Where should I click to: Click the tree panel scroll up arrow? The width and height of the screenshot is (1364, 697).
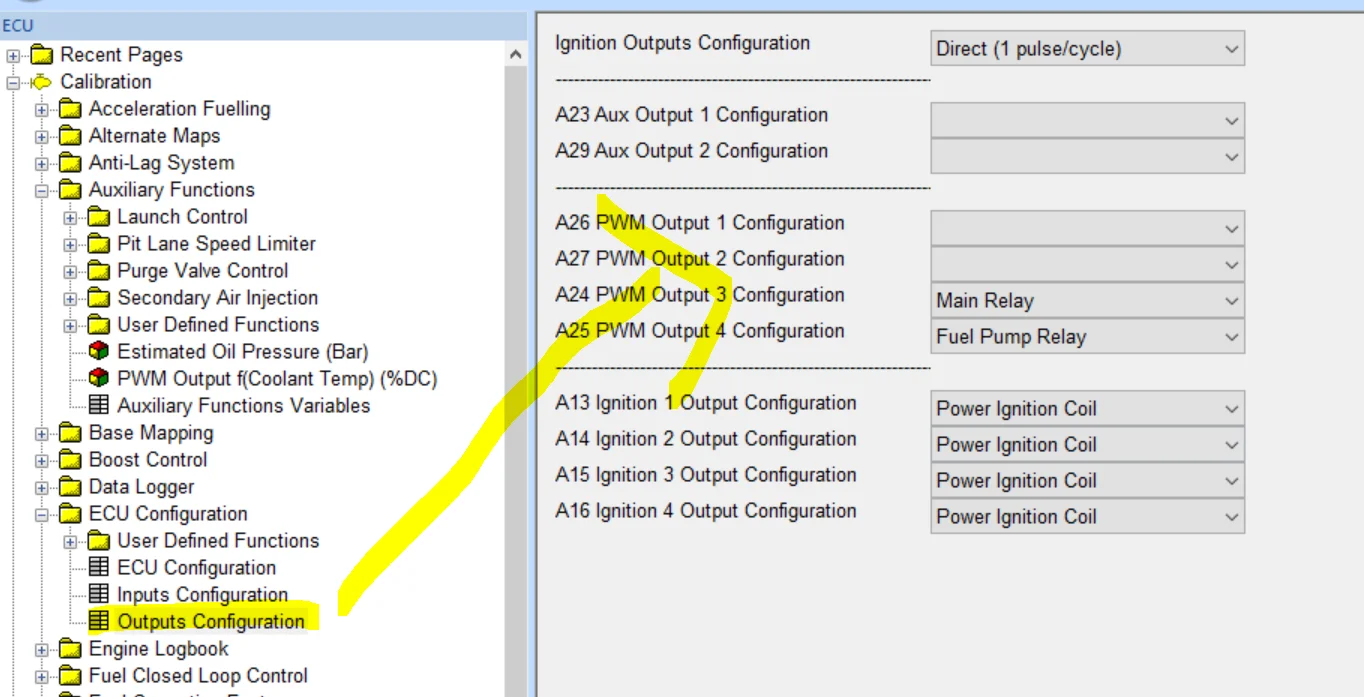[515, 55]
